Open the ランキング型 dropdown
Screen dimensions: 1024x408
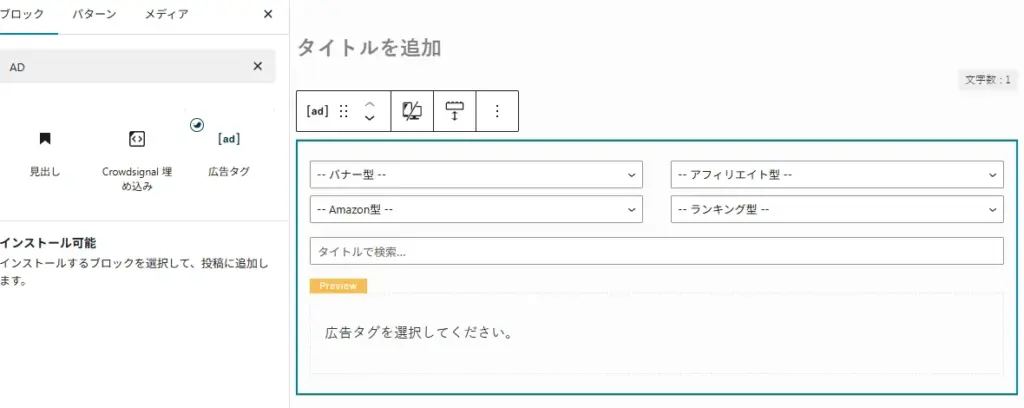pos(837,210)
